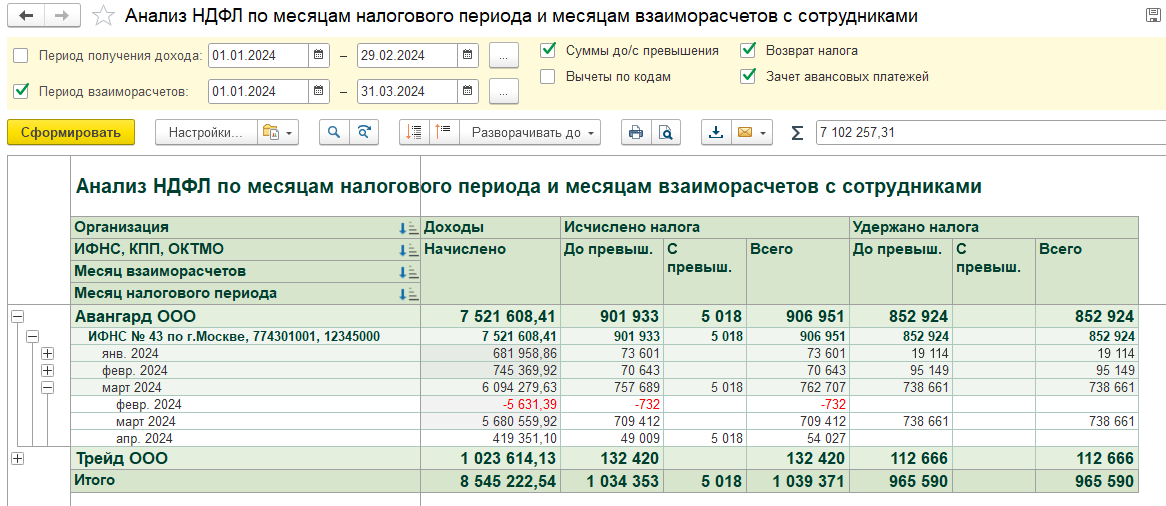Collapse the Авангард ООО group
This screenshot has width=1166, height=506.
[x=18, y=316]
